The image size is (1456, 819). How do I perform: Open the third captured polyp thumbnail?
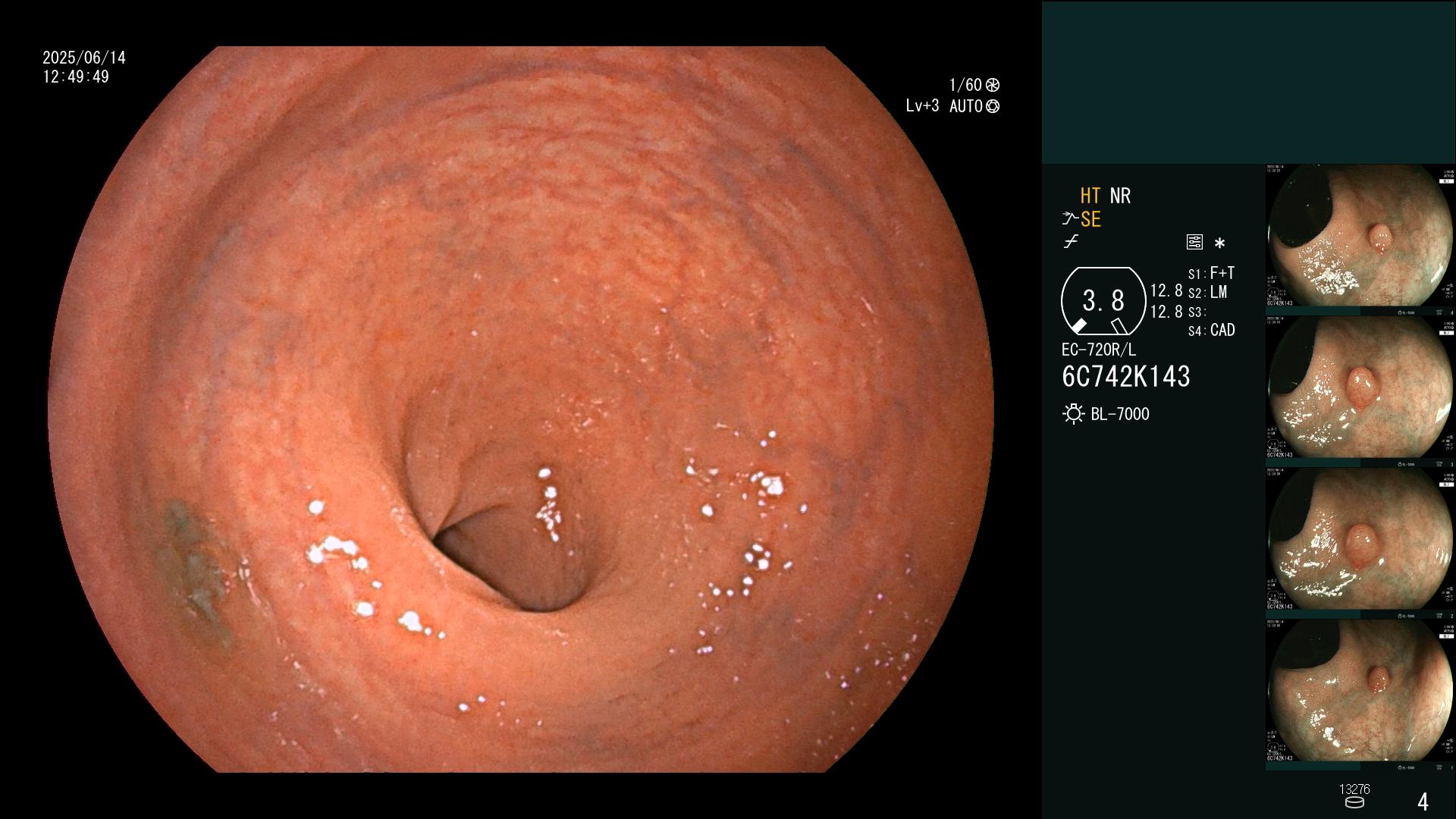(1360, 543)
